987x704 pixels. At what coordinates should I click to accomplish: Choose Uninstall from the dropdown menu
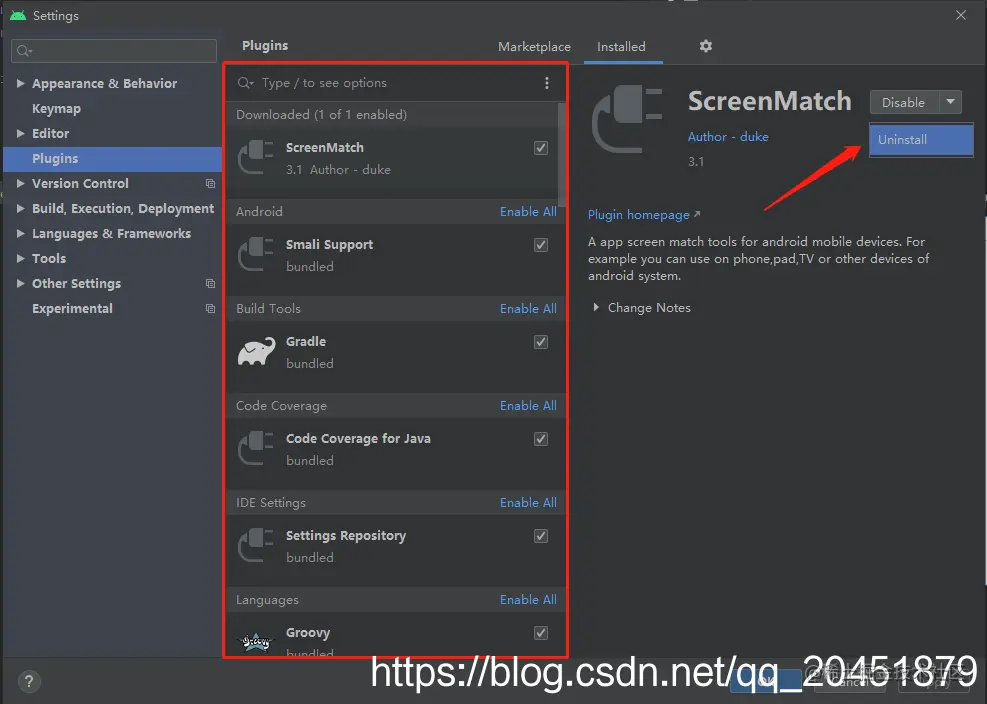coord(921,140)
